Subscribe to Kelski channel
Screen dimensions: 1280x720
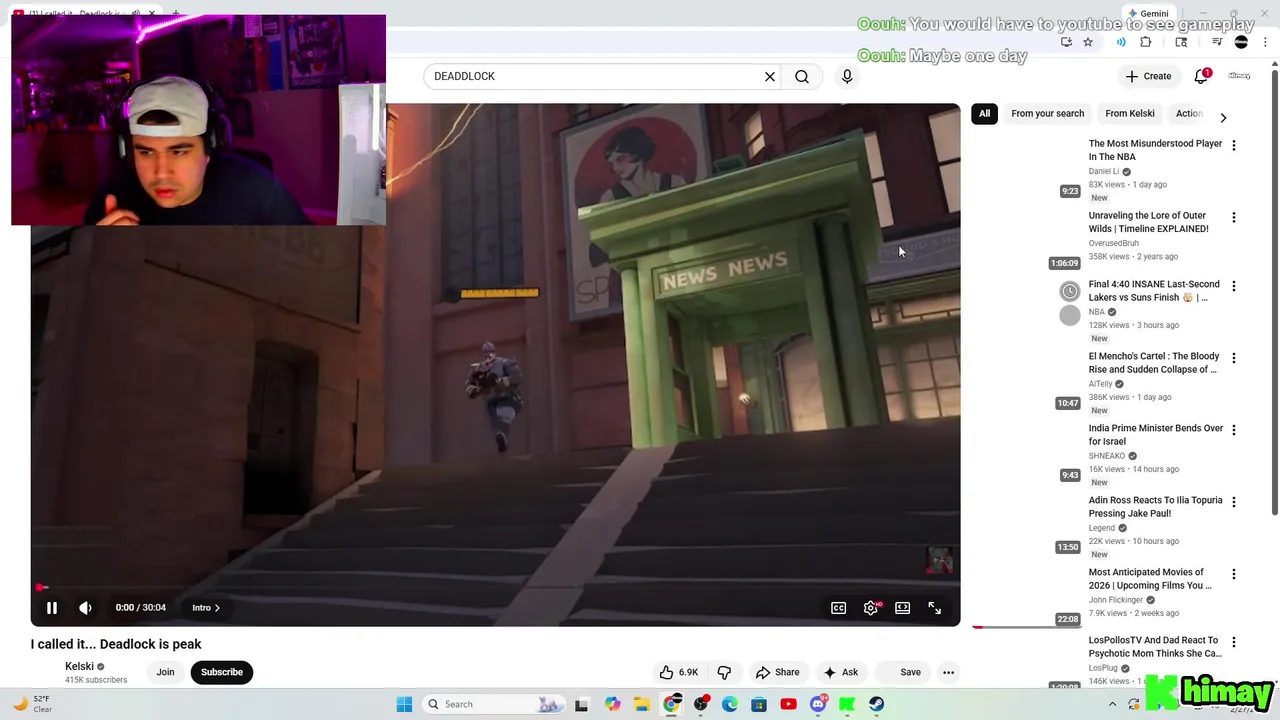(x=222, y=672)
